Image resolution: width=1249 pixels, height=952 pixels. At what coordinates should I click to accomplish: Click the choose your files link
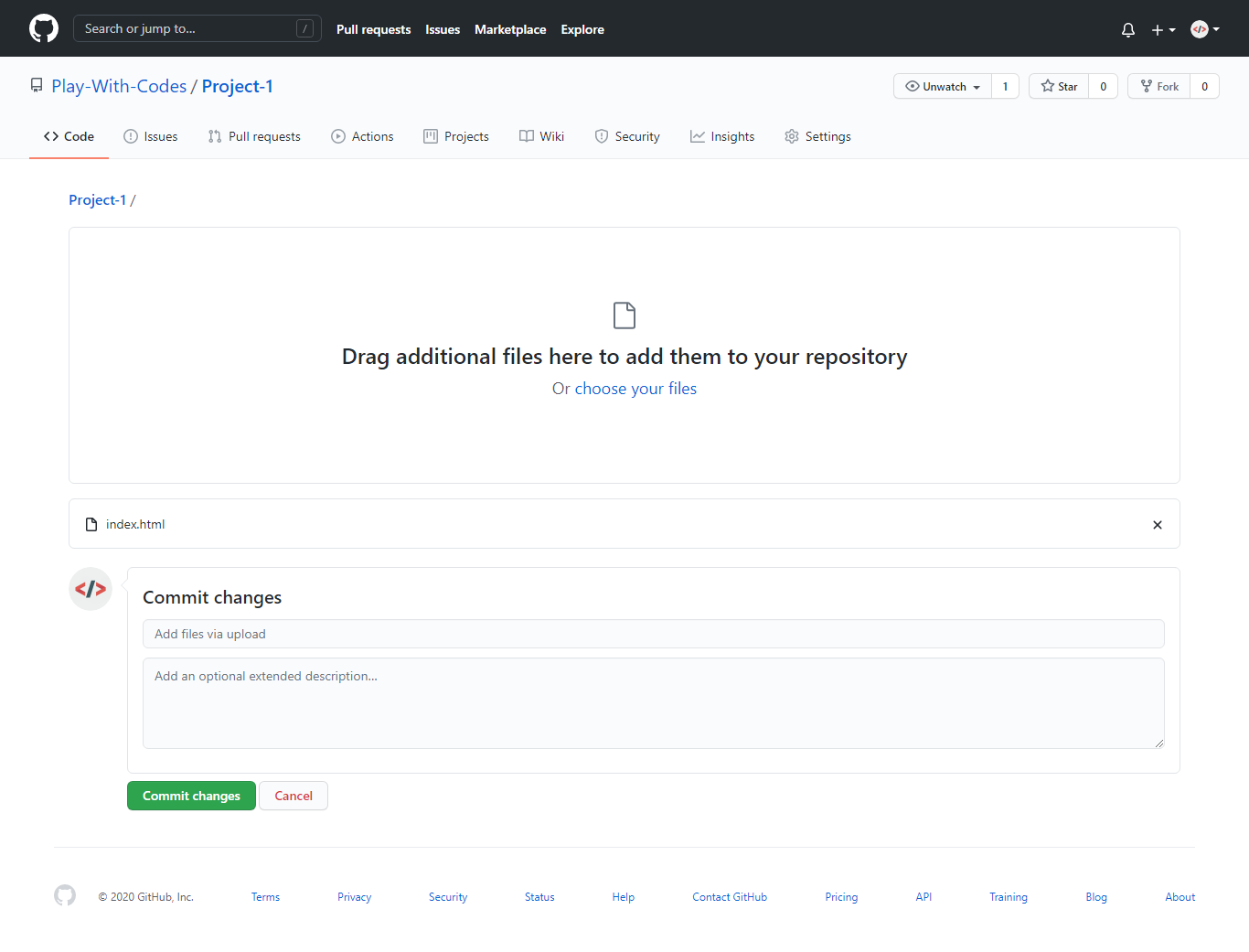click(x=635, y=389)
